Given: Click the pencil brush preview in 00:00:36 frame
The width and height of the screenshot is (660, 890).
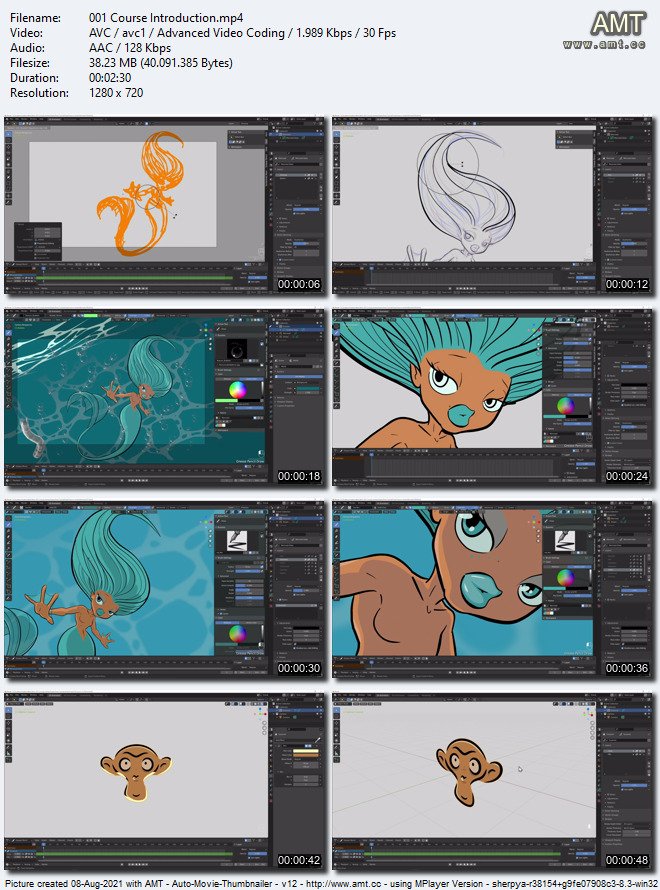Looking at the screenshot, I should click(565, 540).
